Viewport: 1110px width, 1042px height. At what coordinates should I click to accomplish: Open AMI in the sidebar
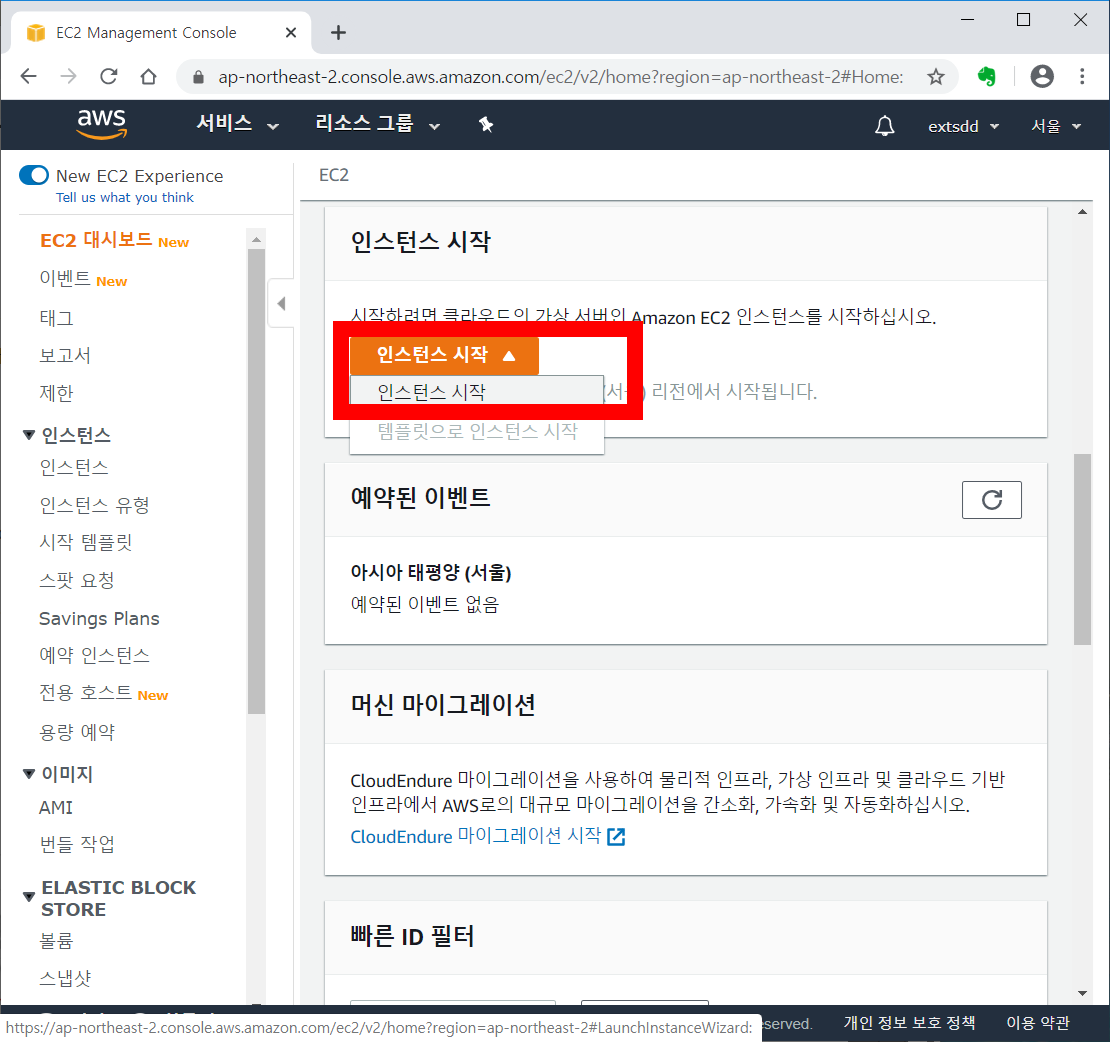(56, 808)
